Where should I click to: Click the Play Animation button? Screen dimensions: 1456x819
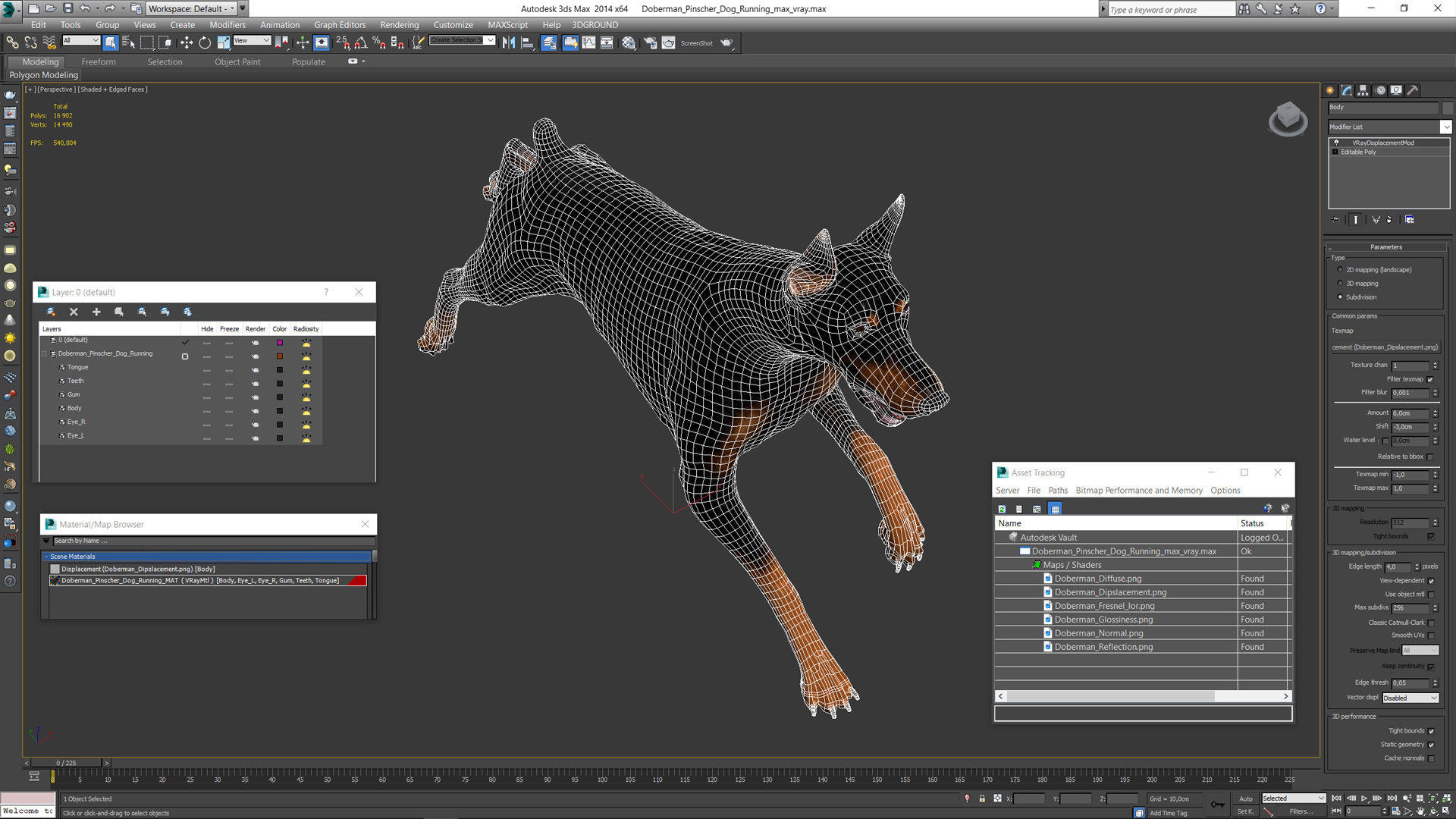pyautogui.click(x=1364, y=799)
